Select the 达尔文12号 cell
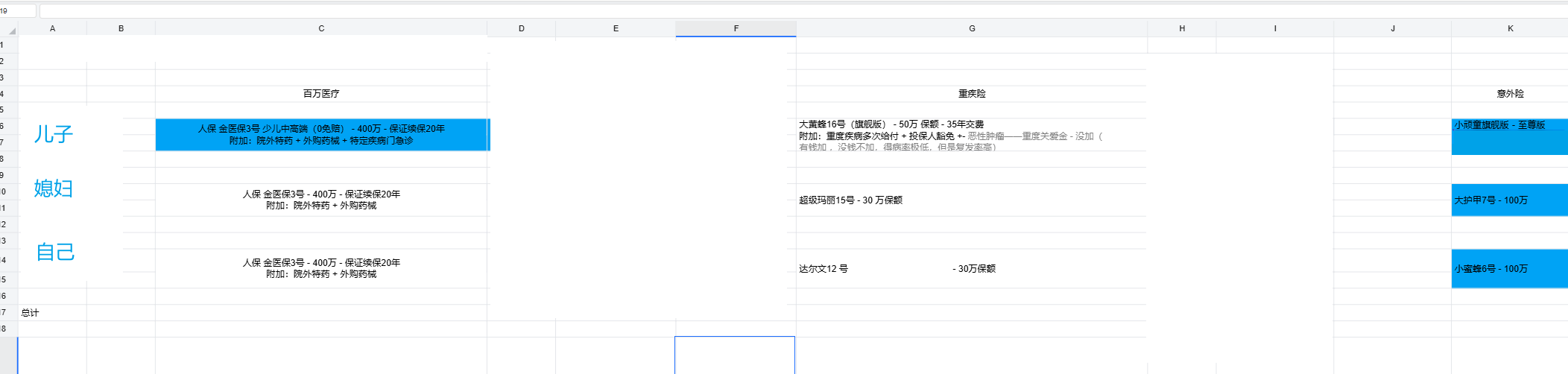The image size is (1568, 374). click(x=972, y=268)
